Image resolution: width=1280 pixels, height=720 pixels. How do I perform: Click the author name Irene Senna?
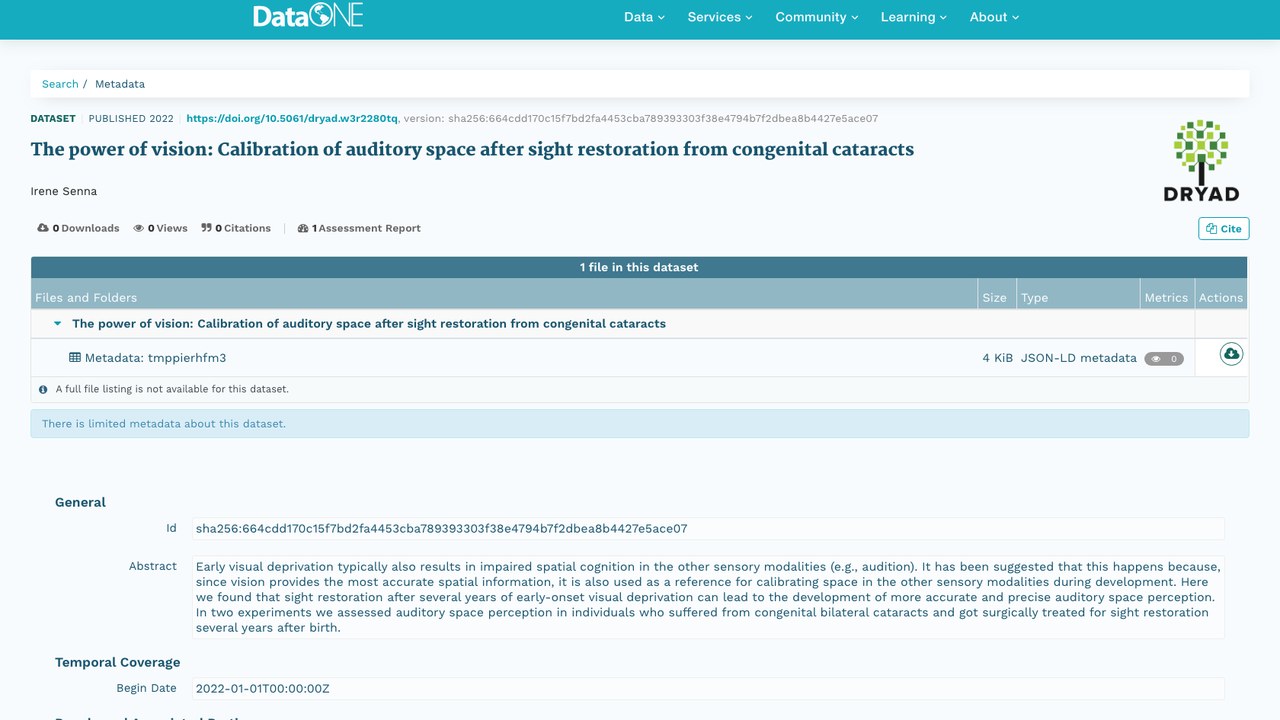pos(64,191)
